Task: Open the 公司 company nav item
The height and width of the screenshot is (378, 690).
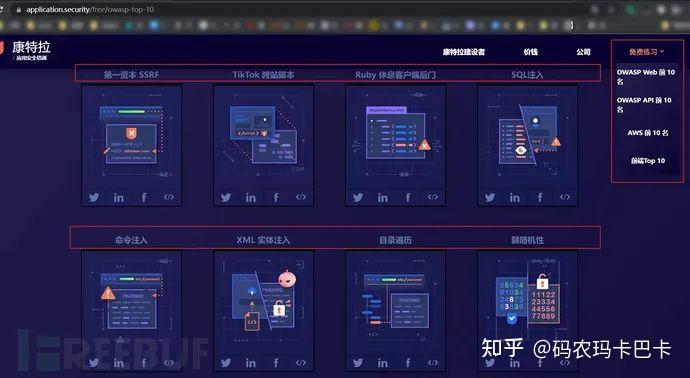Action: click(x=584, y=52)
